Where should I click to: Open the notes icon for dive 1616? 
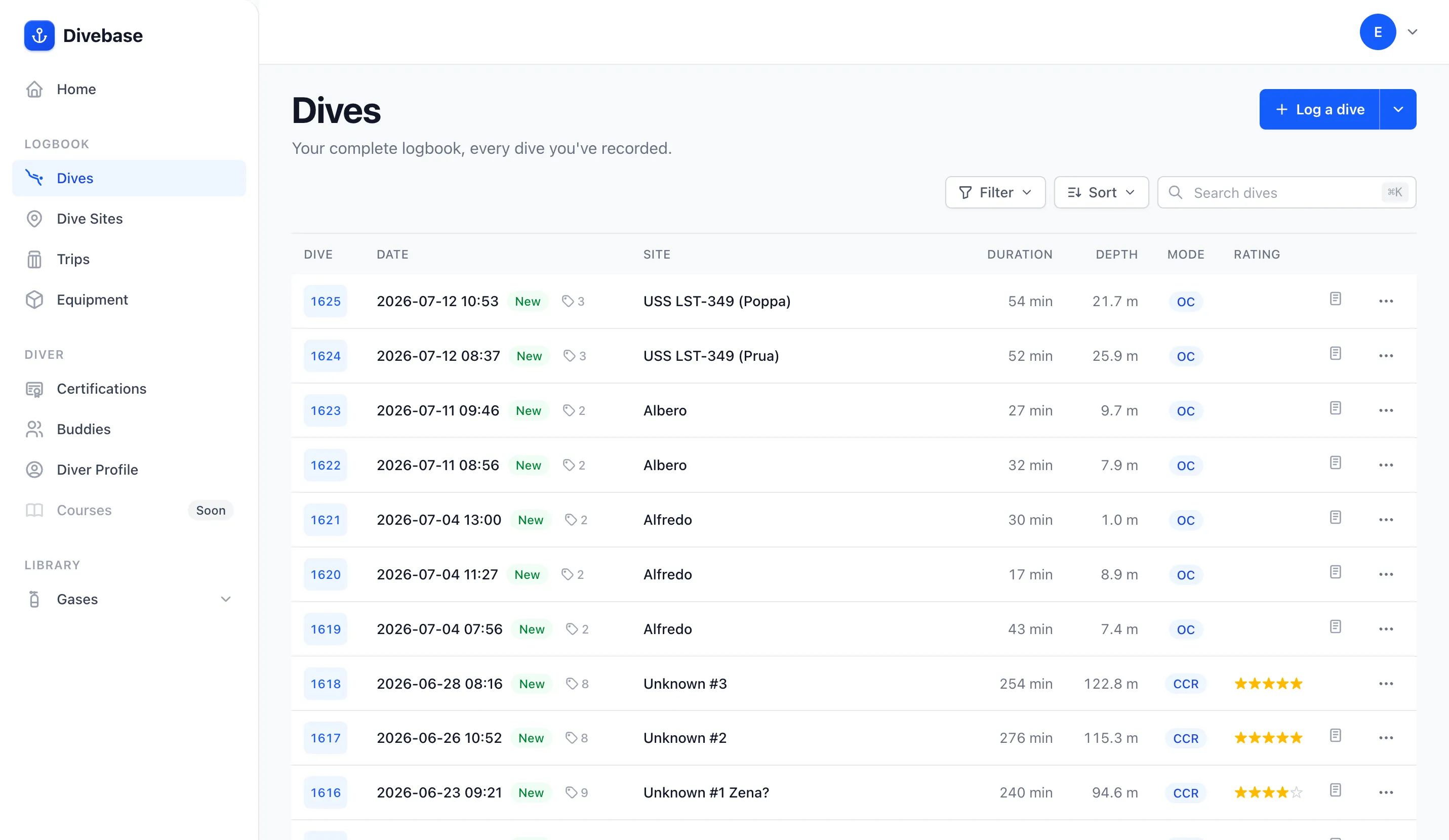click(x=1335, y=790)
